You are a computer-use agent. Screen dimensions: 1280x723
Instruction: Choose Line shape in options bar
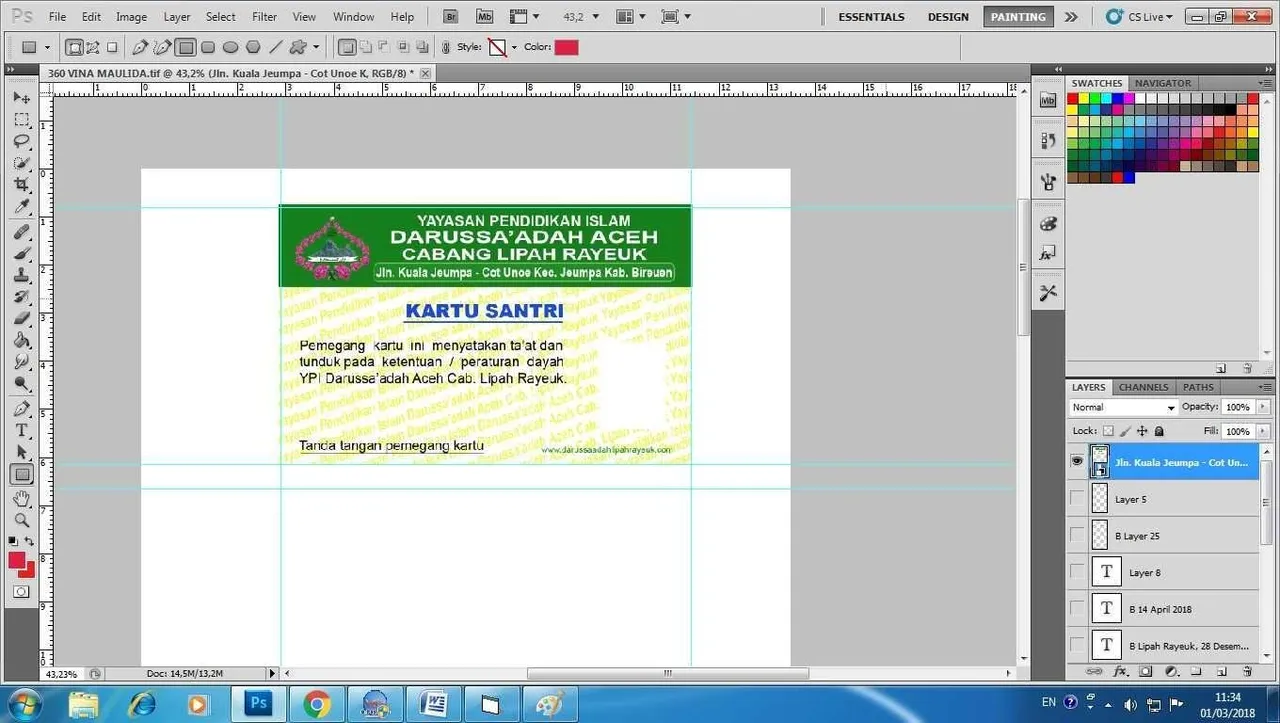point(275,47)
